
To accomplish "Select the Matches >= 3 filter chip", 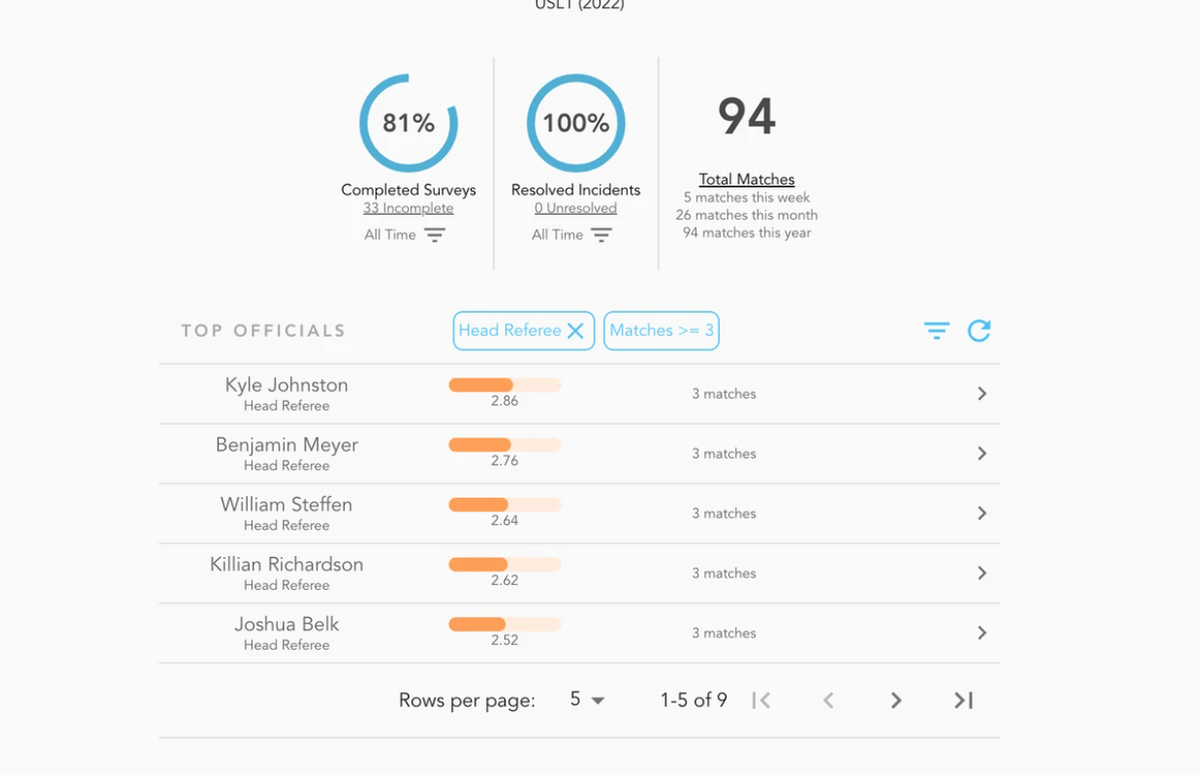I will [661, 331].
